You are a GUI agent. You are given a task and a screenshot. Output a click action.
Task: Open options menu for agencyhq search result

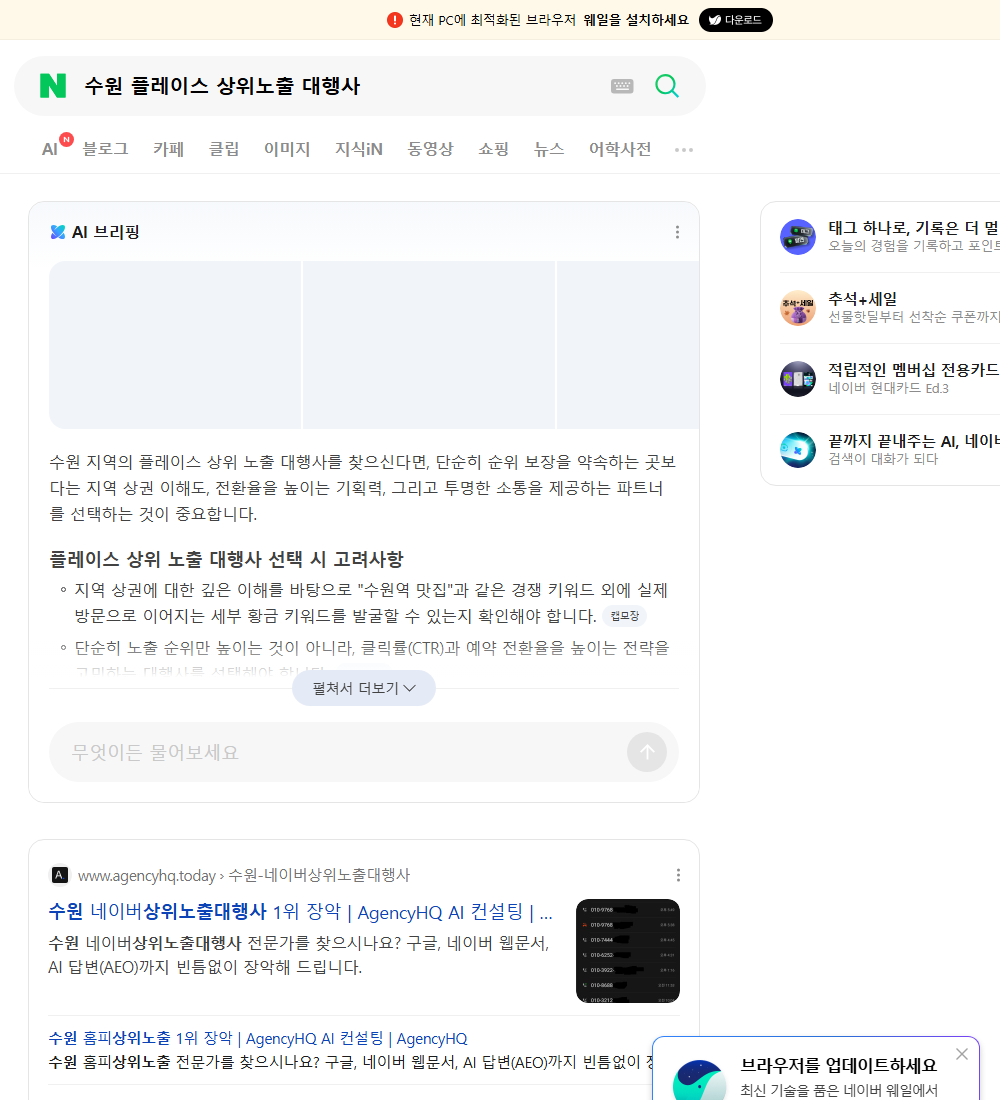point(678,875)
